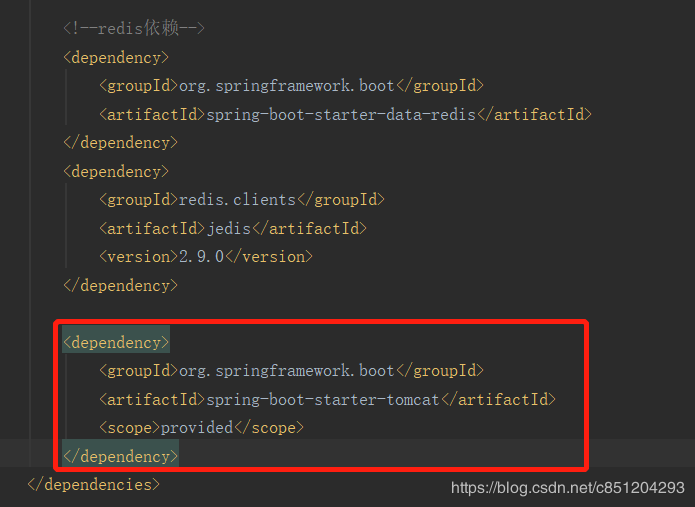The width and height of the screenshot is (695, 507).
Task: Open the blog.csdn.net watermark link
Action: pyautogui.click(x=567, y=488)
